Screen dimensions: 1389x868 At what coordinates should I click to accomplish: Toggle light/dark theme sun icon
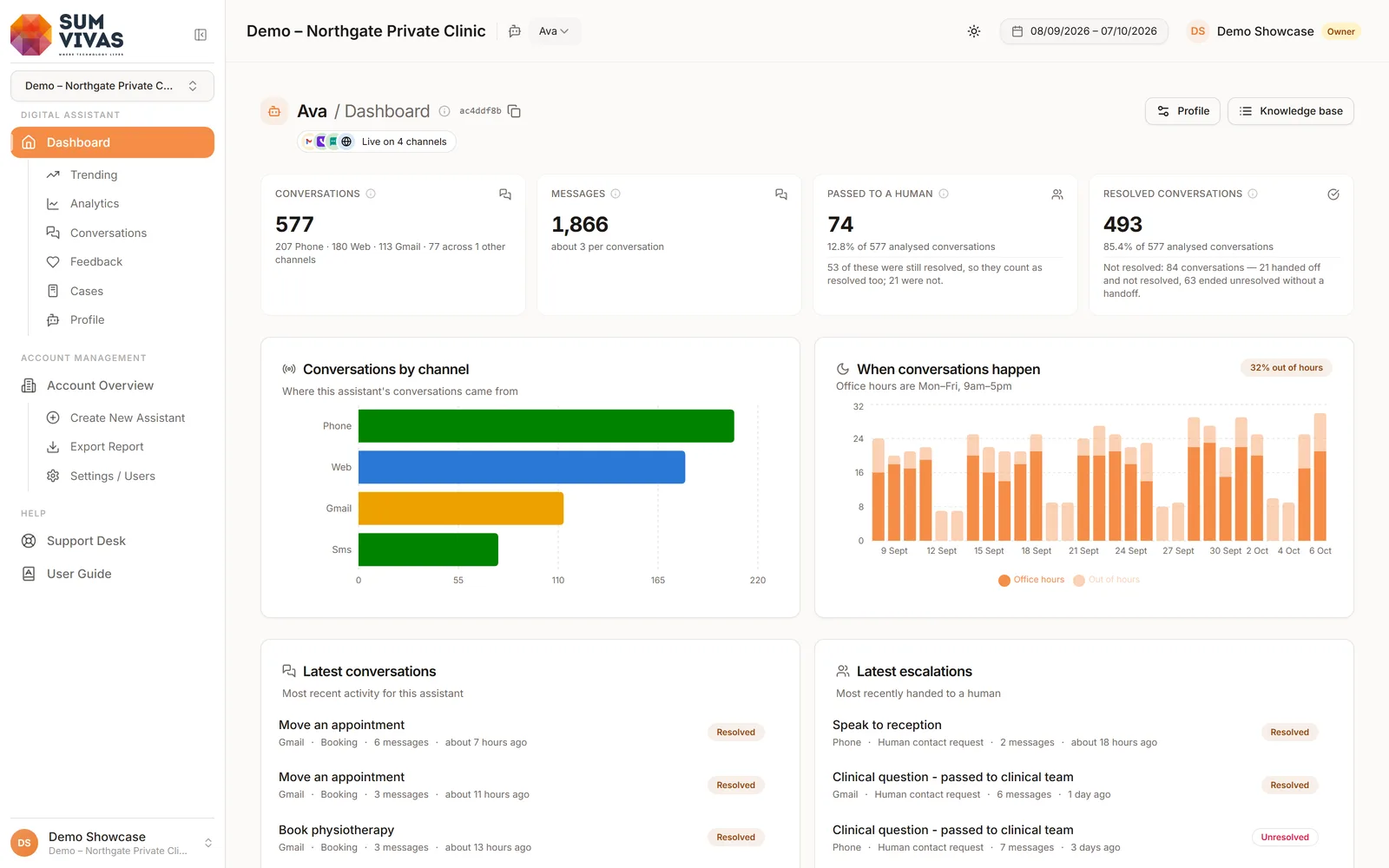[974, 31]
